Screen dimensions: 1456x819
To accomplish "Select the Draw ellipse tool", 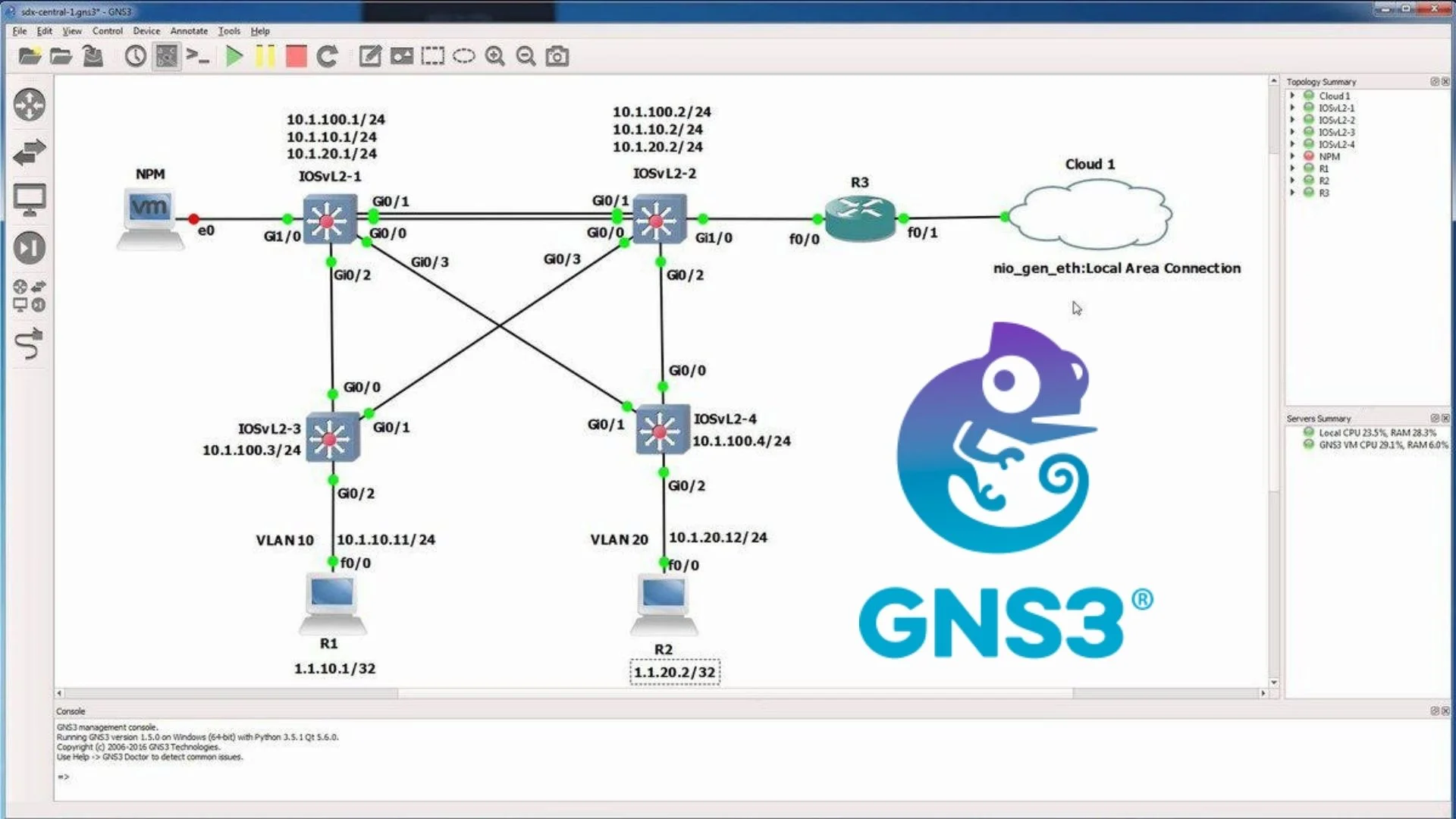I will [x=463, y=56].
